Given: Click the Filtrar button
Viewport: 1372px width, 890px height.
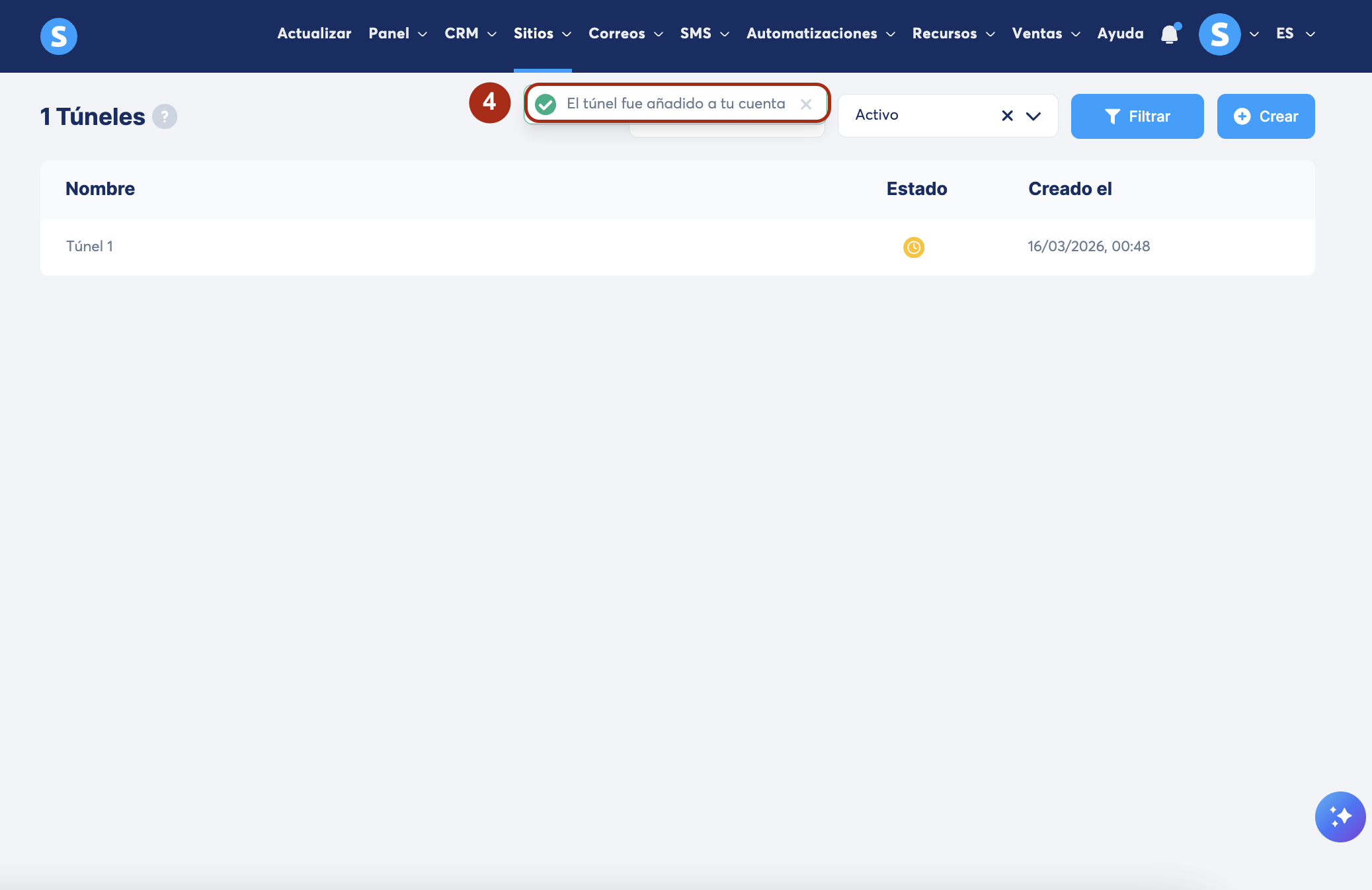Looking at the screenshot, I should click(x=1137, y=116).
